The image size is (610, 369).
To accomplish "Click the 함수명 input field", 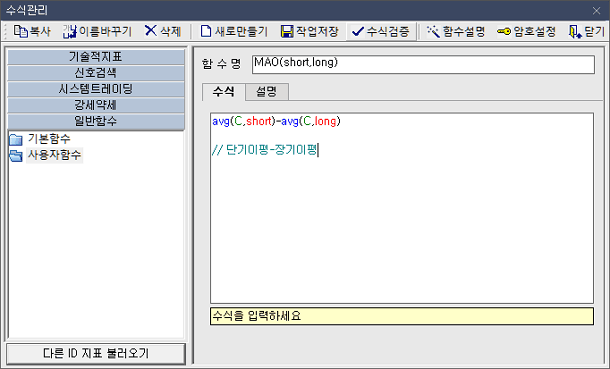I will (423, 65).
